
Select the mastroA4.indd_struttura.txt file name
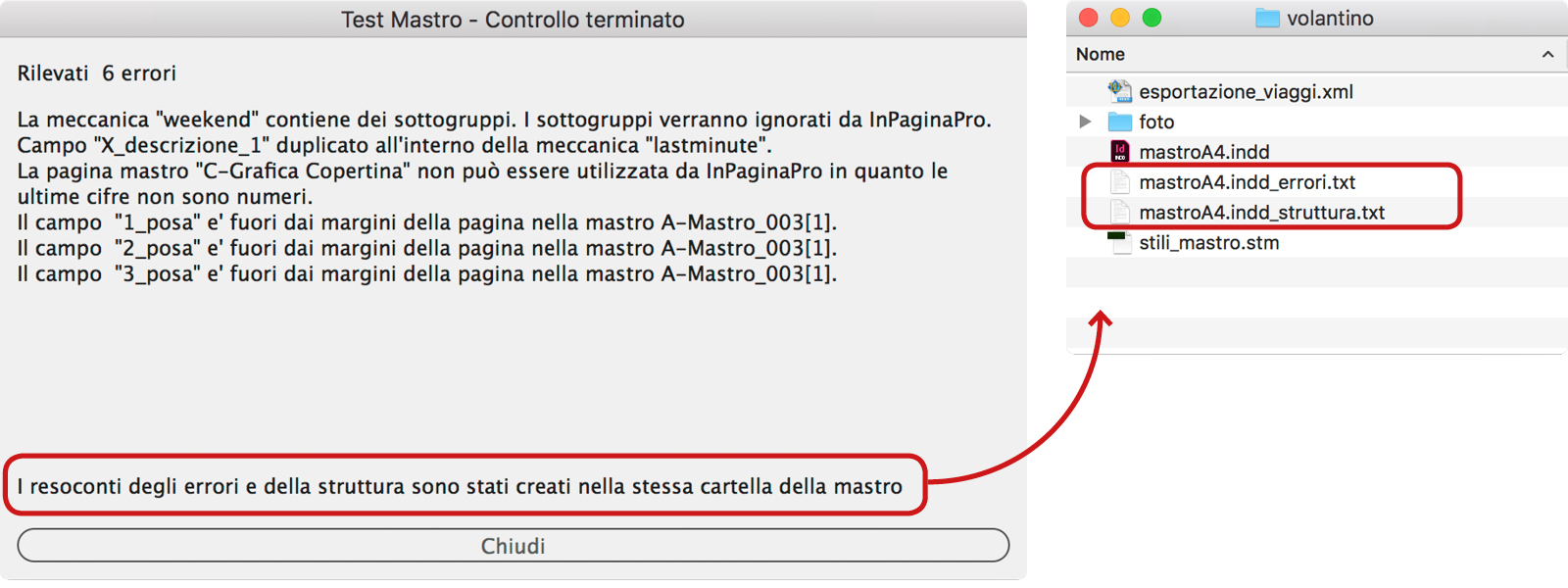(x=1261, y=213)
